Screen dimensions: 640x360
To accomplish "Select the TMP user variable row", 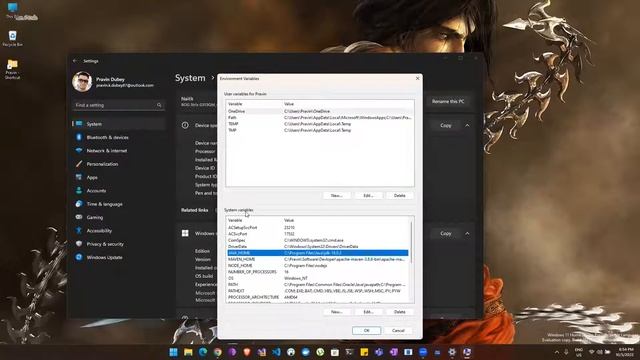I will coord(320,130).
